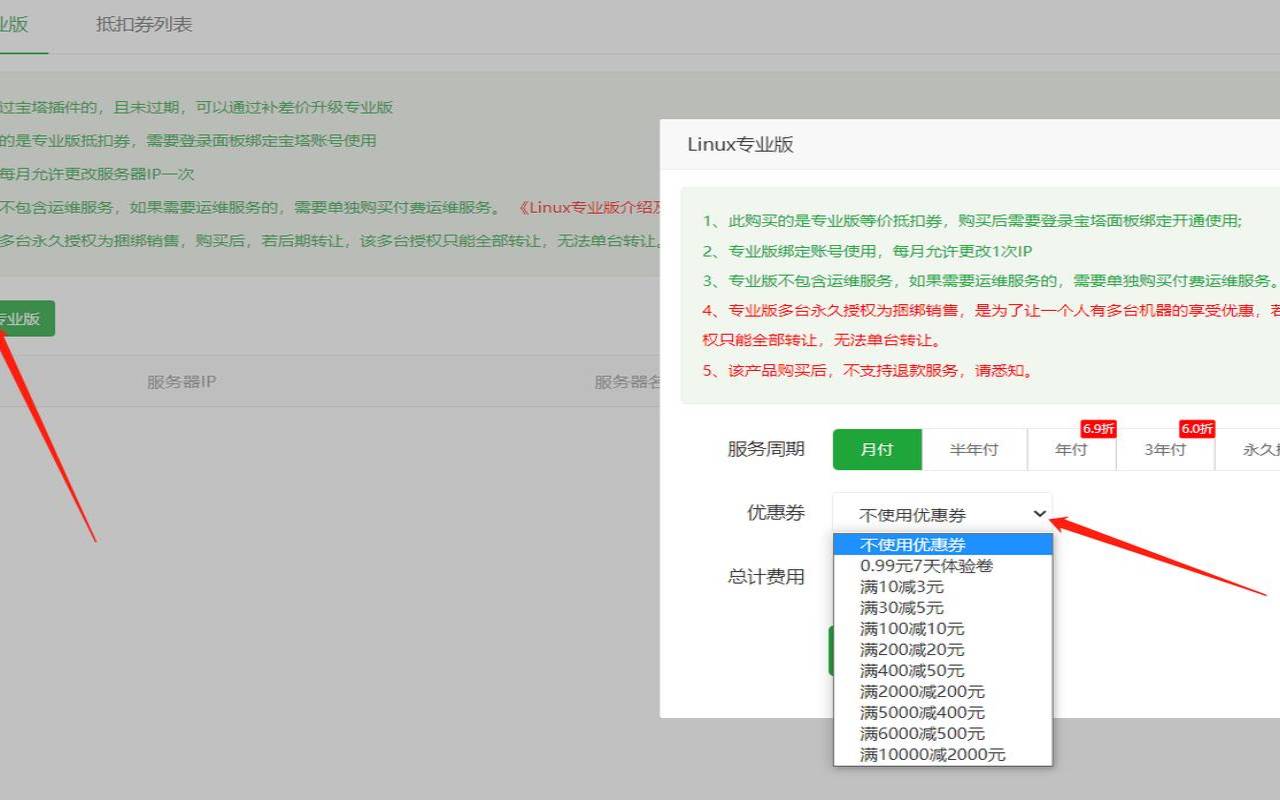The width and height of the screenshot is (1280, 800).
Task: Choose the 年付 service period
Action: pos(1071,450)
